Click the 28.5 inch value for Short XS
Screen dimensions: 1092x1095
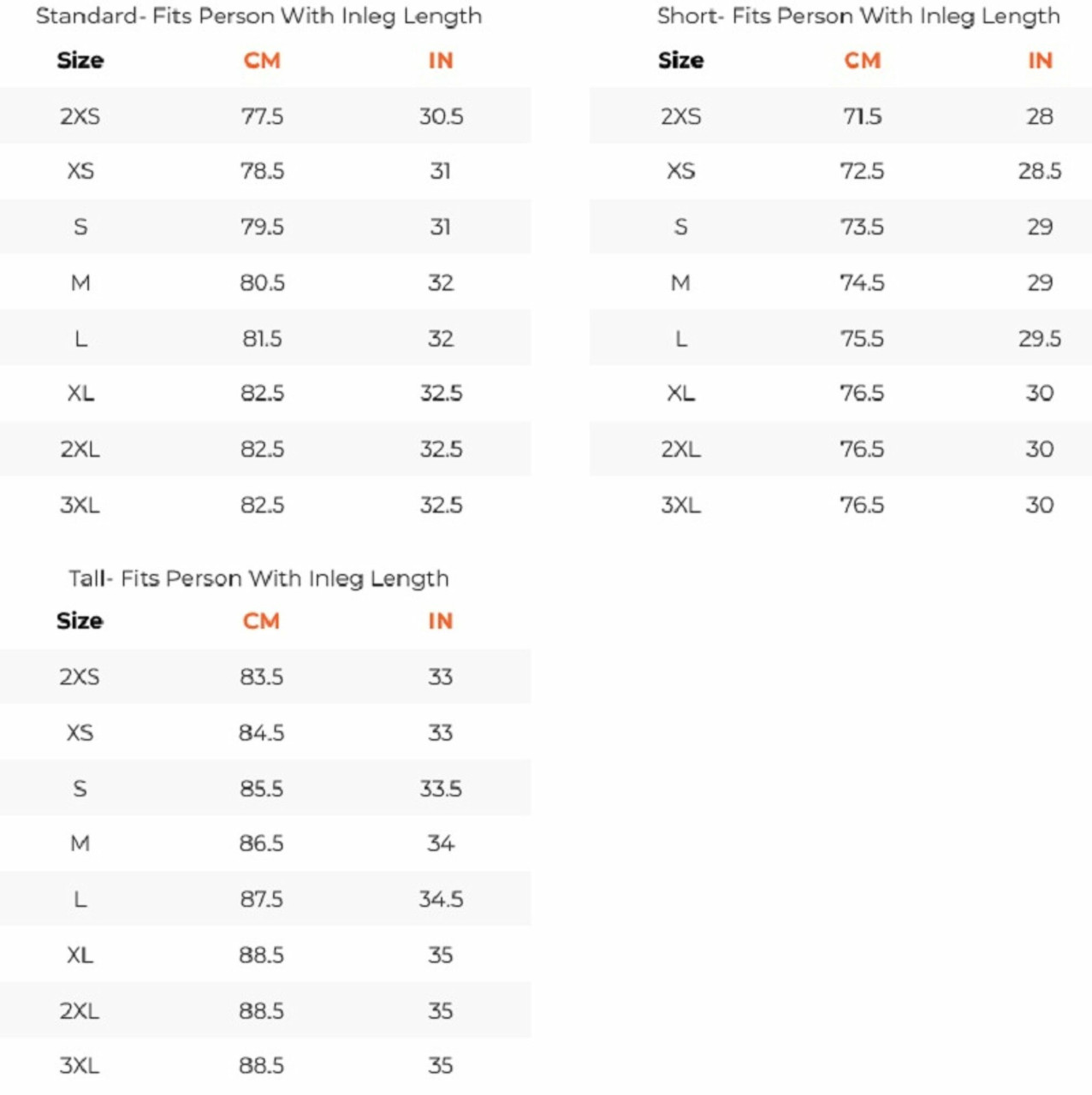point(1040,171)
